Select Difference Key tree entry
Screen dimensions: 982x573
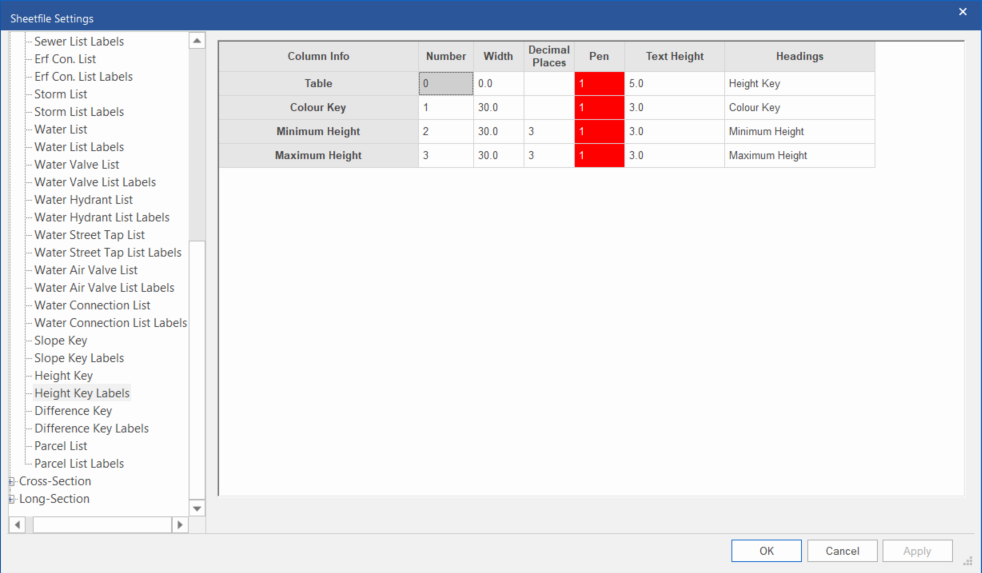pos(73,411)
